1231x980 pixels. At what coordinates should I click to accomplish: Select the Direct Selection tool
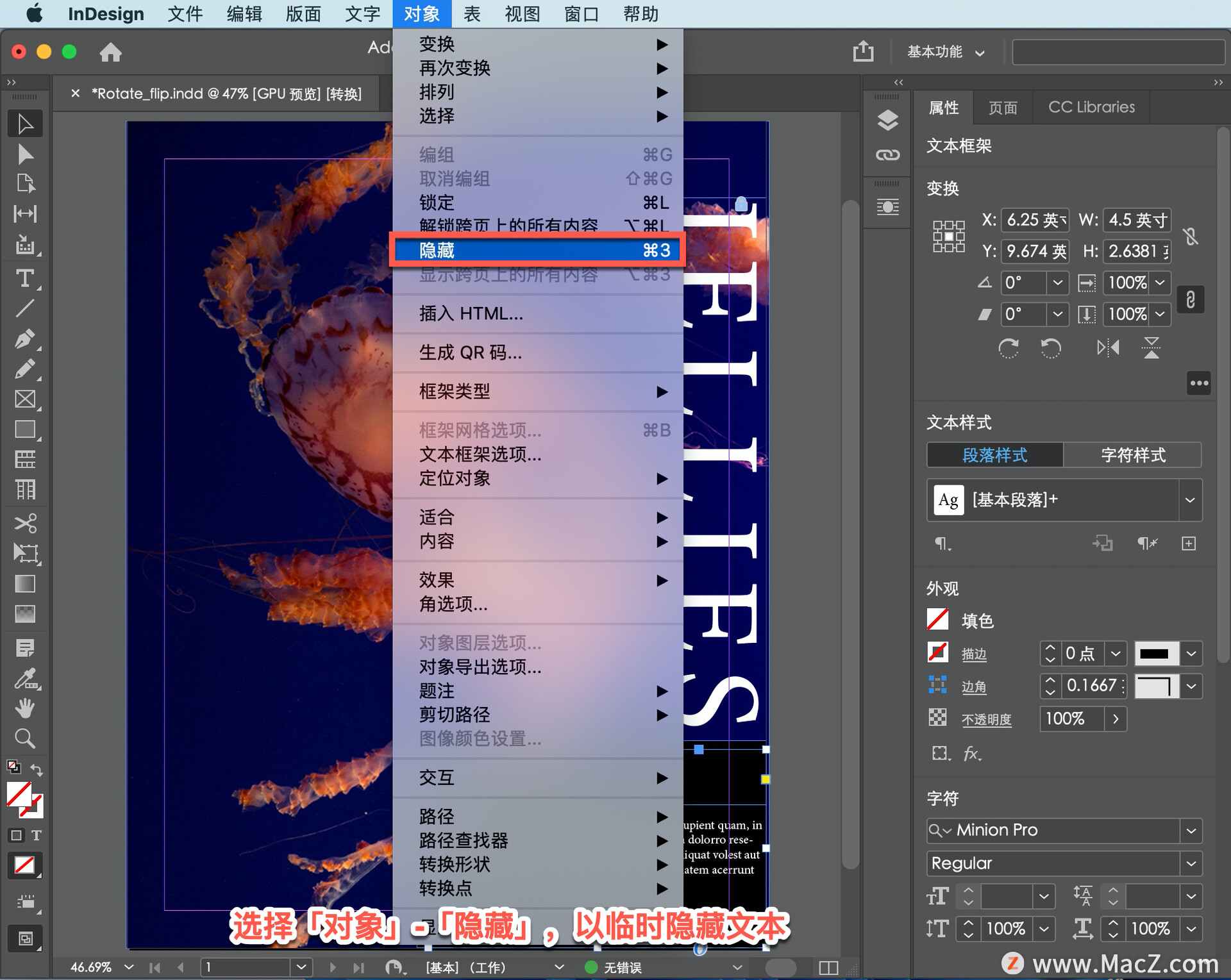25,154
